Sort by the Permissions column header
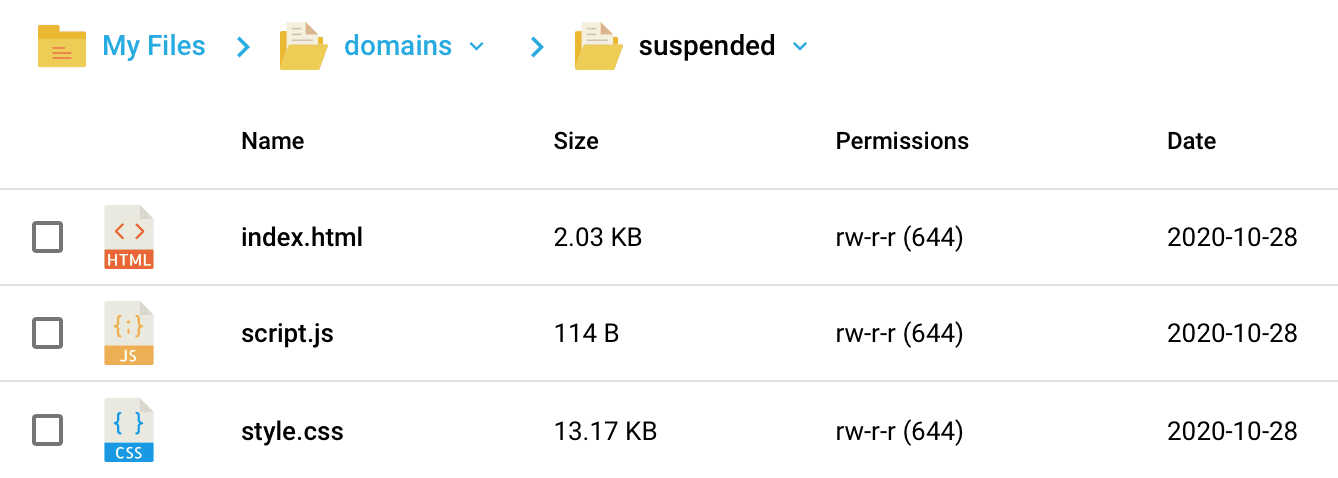 902,141
